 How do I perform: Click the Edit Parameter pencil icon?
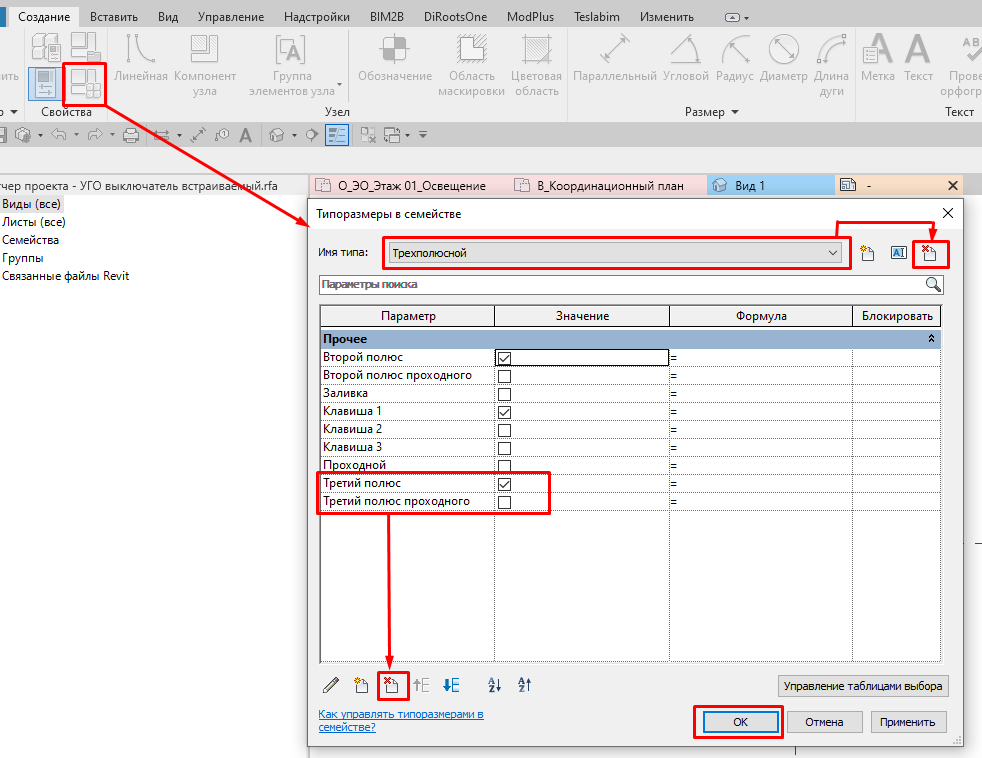pyautogui.click(x=331, y=685)
